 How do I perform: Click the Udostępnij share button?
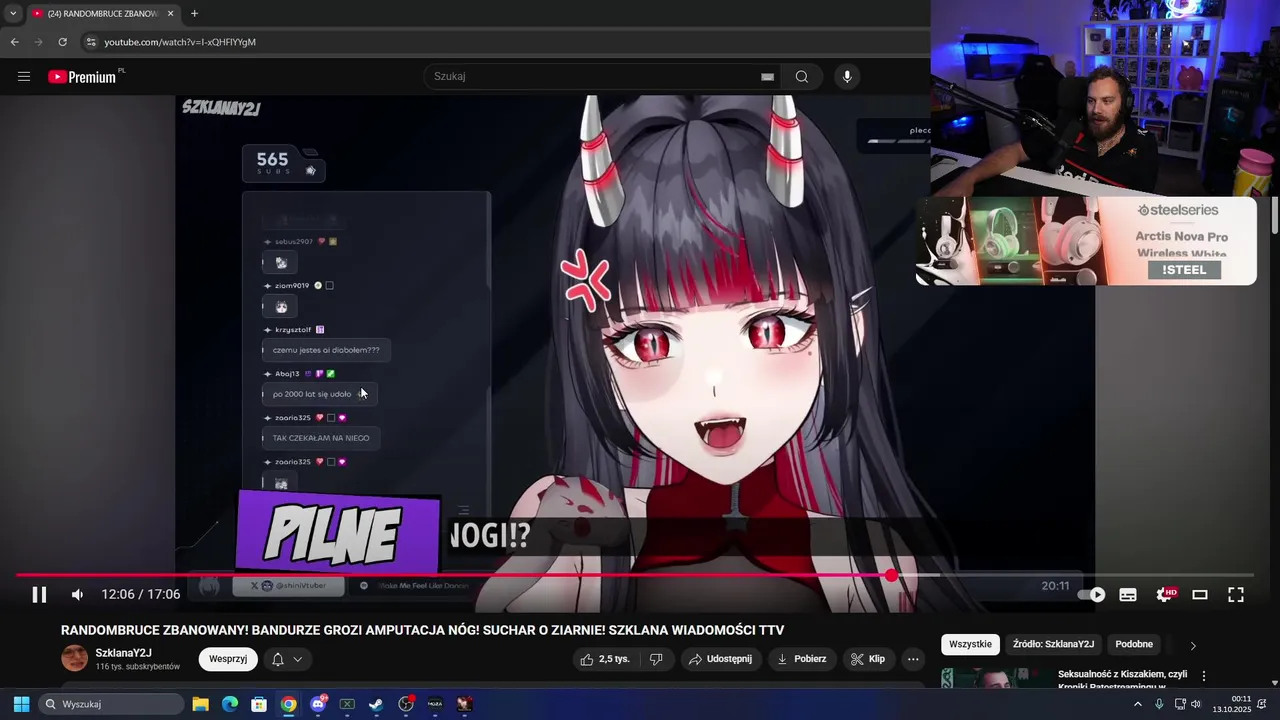pyautogui.click(x=719, y=659)
